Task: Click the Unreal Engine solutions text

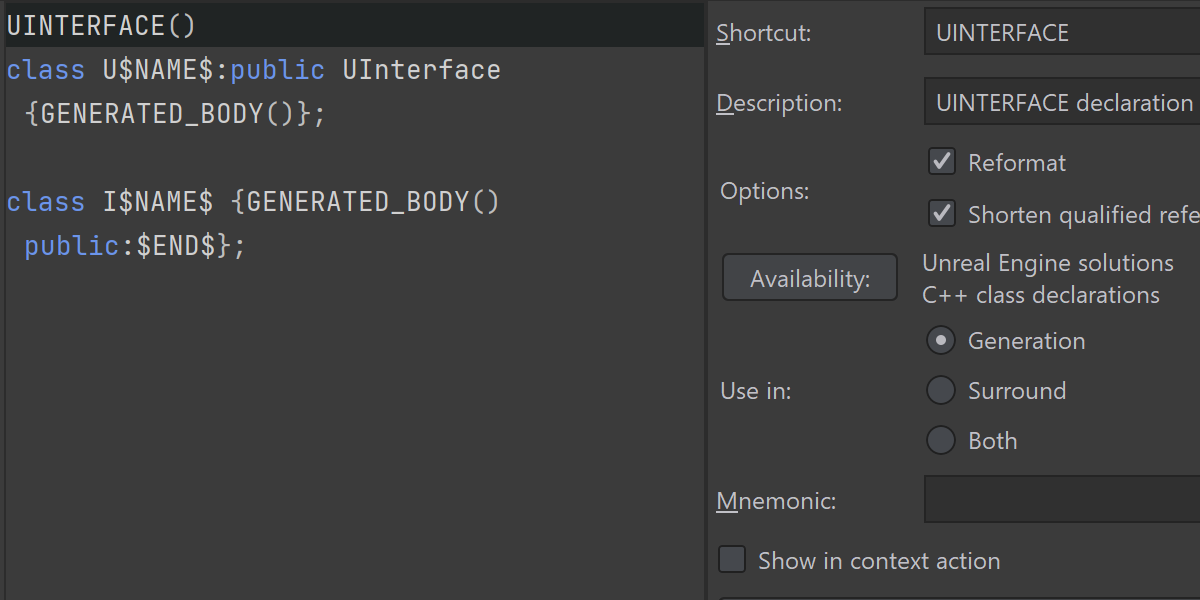Action: [1047, 263]
